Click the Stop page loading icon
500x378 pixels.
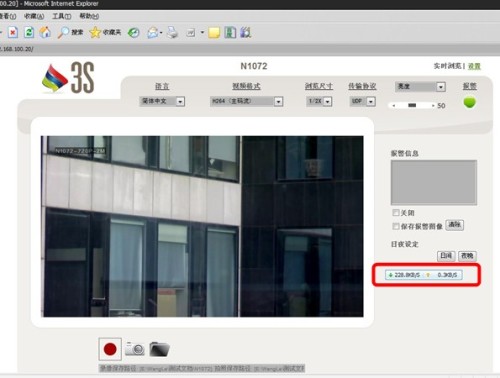click(x=13, y=33)
